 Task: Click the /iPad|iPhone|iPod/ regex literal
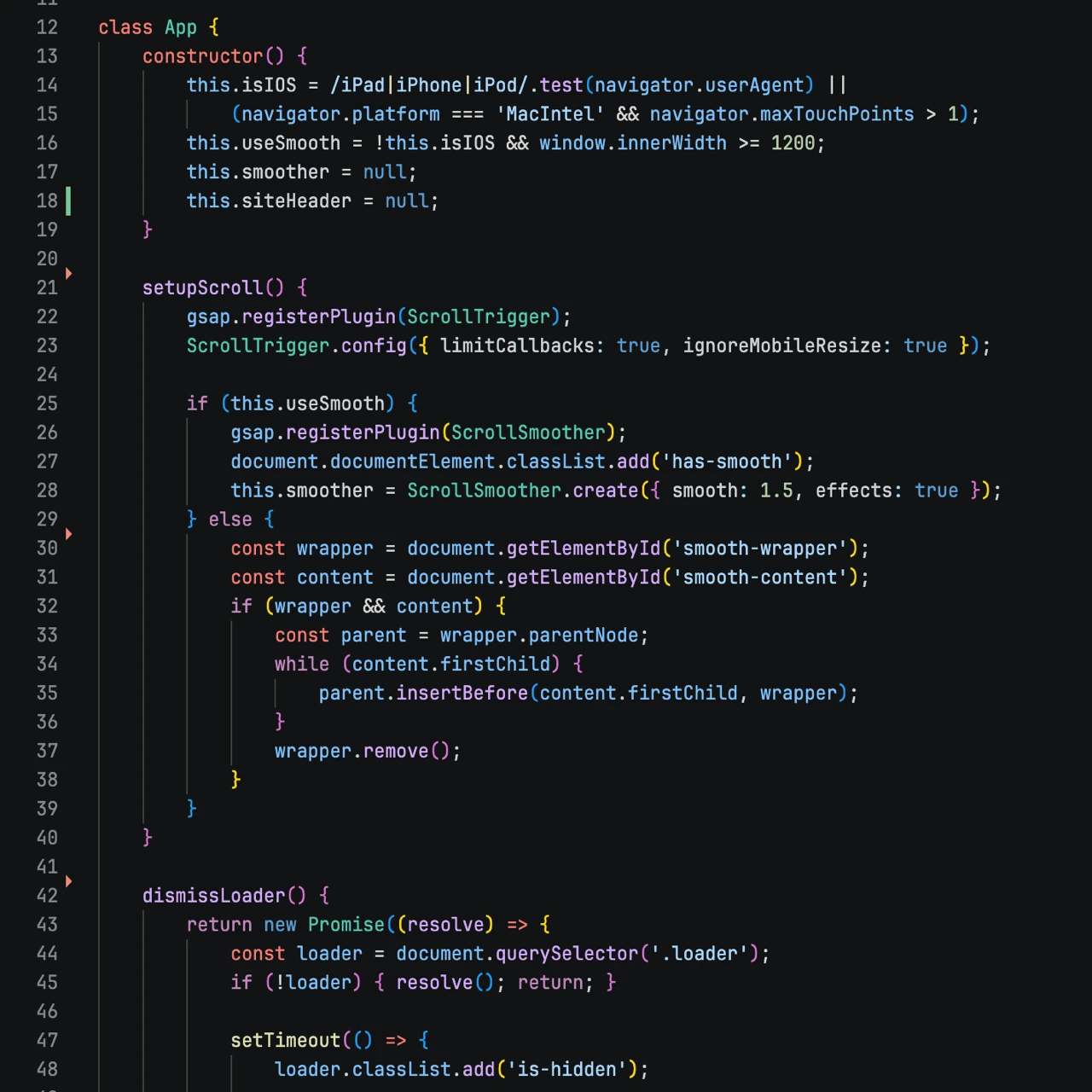pyautogui.click(x=429, y=85)
